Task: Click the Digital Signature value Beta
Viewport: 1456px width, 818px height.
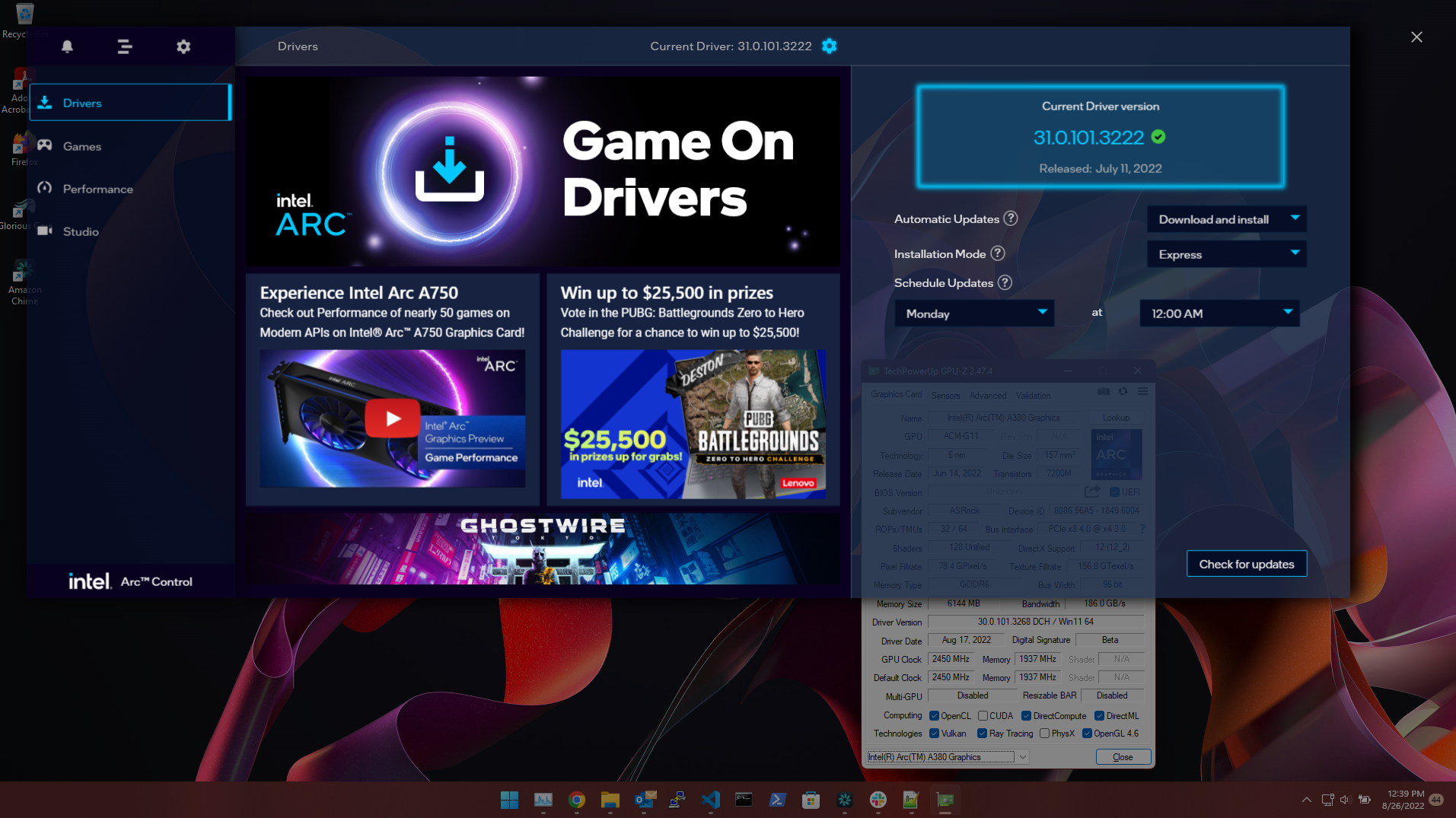Action: 1110,640
